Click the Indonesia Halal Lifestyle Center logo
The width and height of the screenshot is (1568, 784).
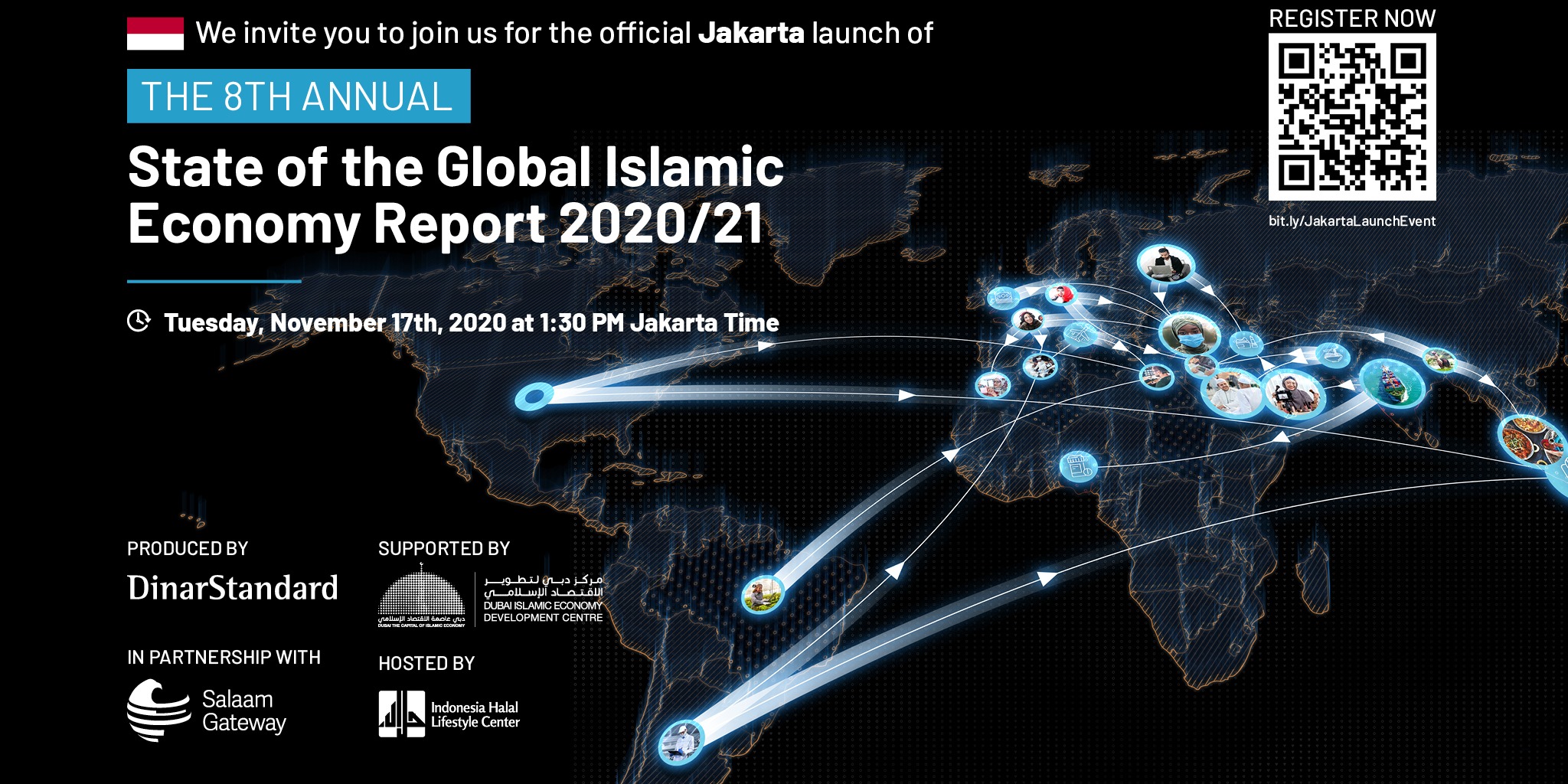click(x=402, y=714)
